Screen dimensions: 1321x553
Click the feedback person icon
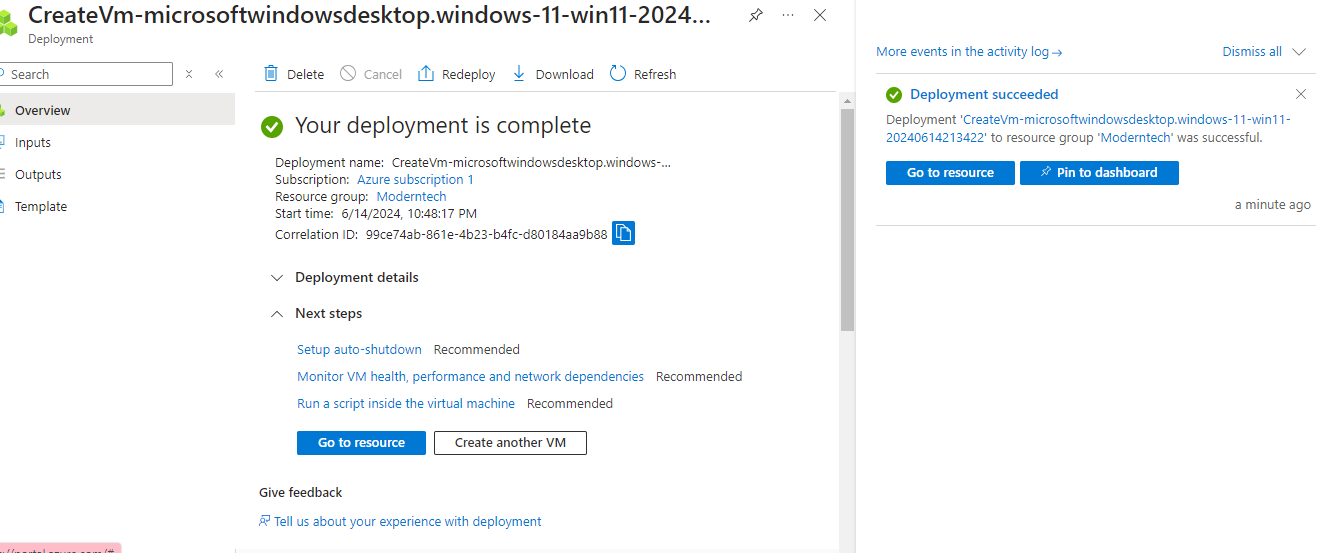click(264, 521)
